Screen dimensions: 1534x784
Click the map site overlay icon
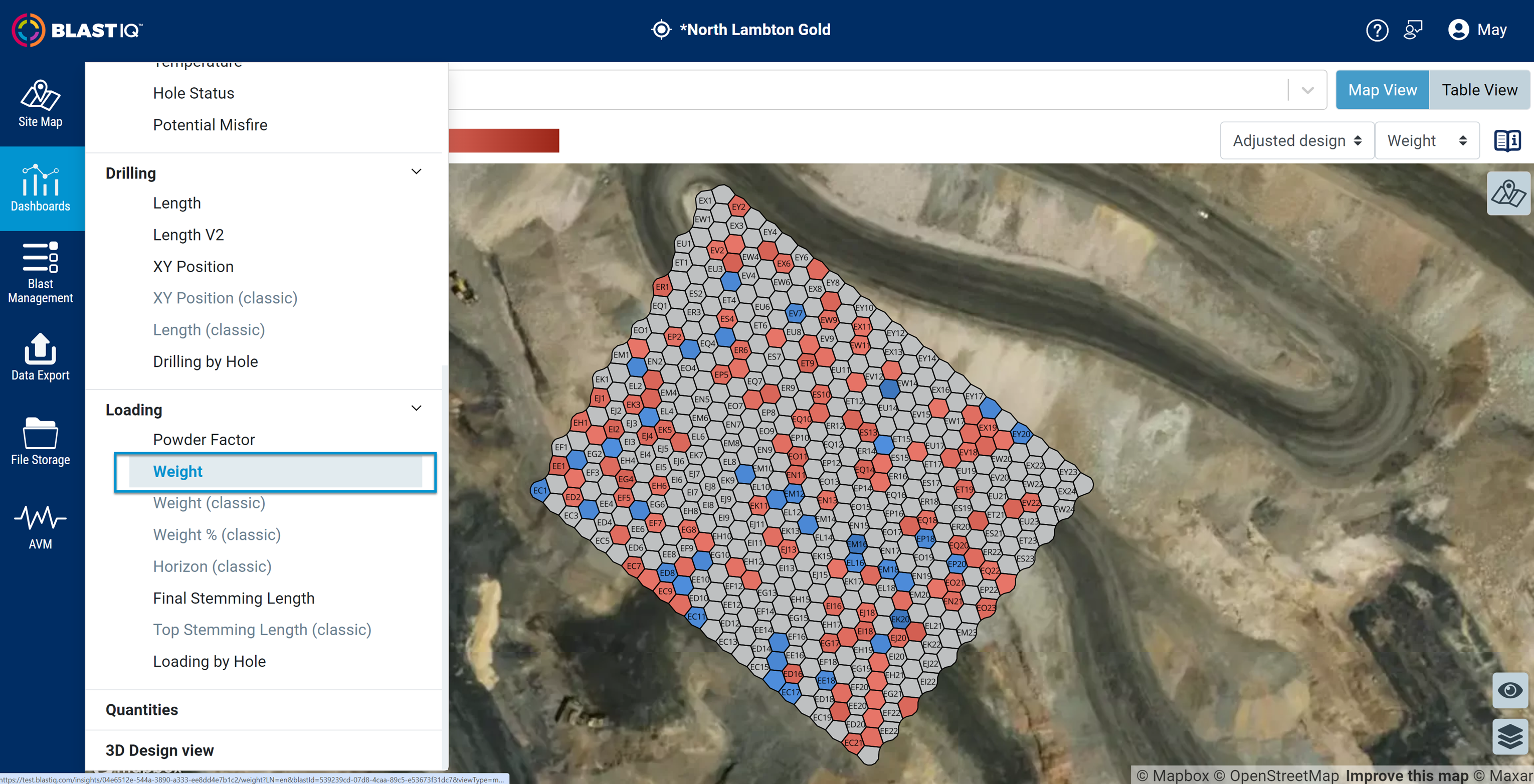point(1508,193)
